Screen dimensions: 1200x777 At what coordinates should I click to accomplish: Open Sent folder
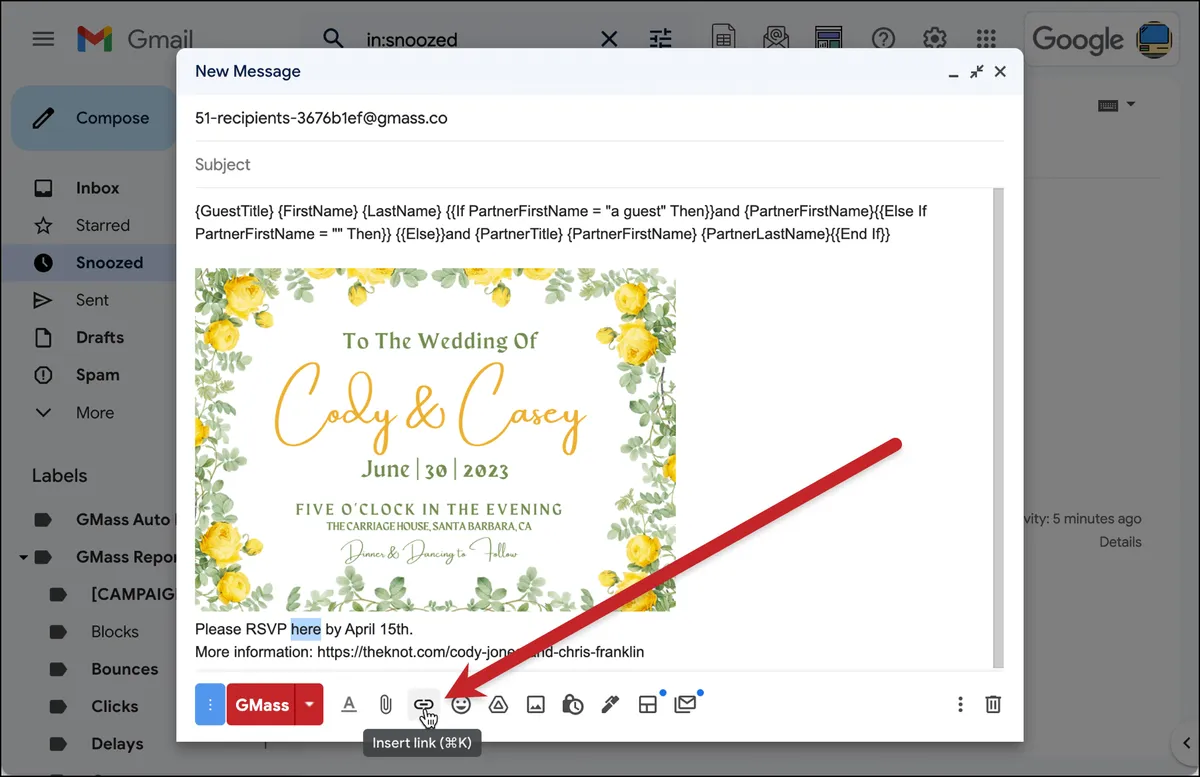point(92,300)
